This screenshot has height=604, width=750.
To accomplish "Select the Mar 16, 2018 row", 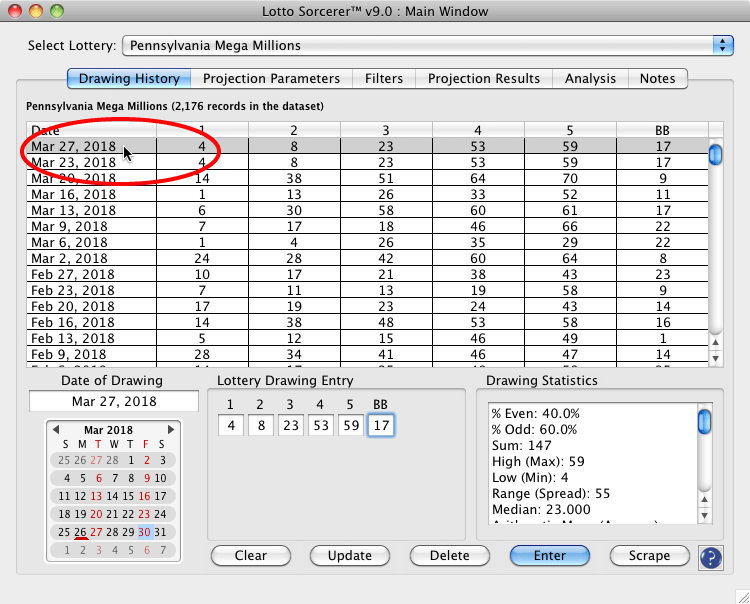I will click(x=367, y=194).
